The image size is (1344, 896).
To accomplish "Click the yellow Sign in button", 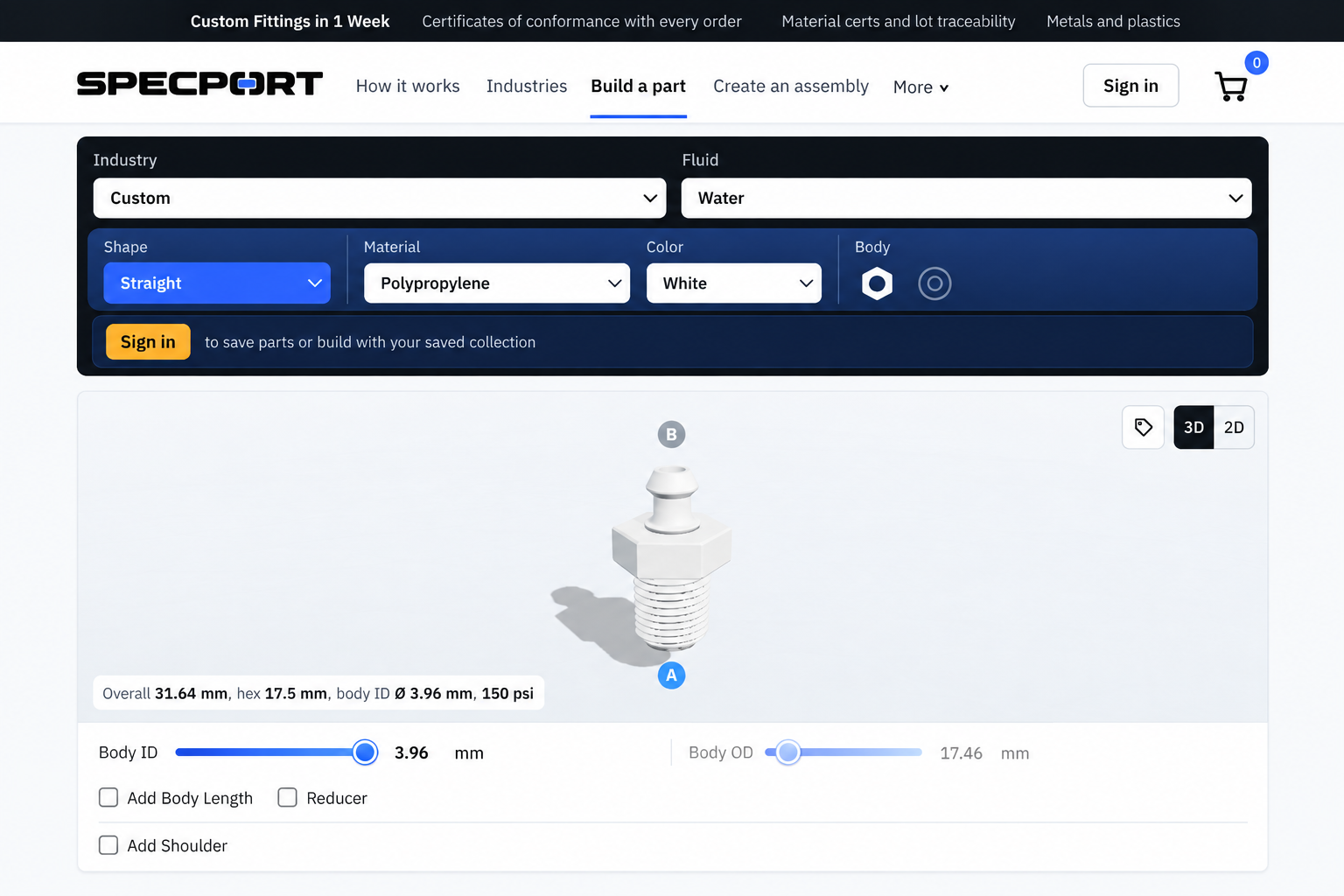I will [x=148, y=342].
